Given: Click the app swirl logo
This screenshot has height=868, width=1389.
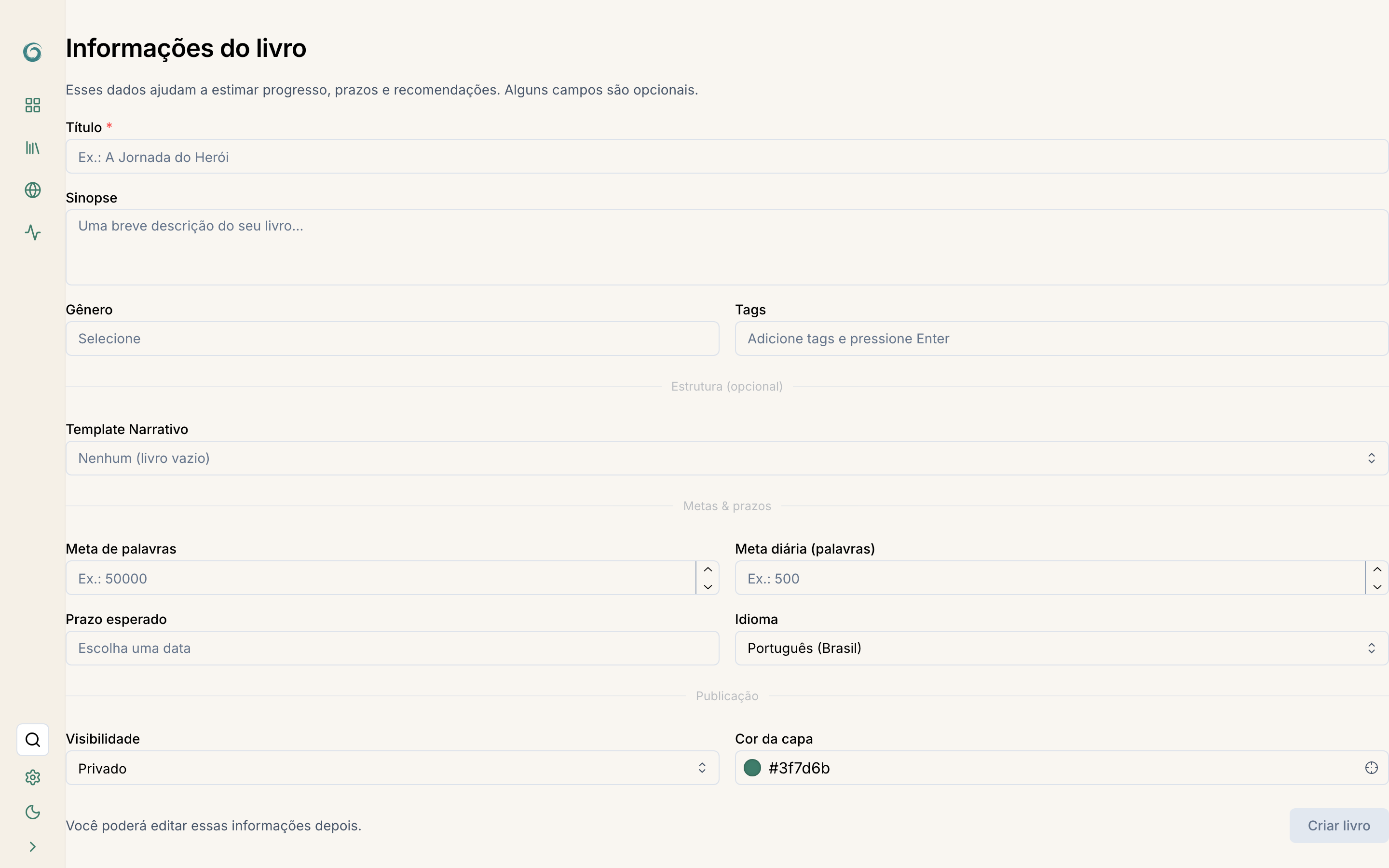Looking at the screenshot, I should click(33, 52).
